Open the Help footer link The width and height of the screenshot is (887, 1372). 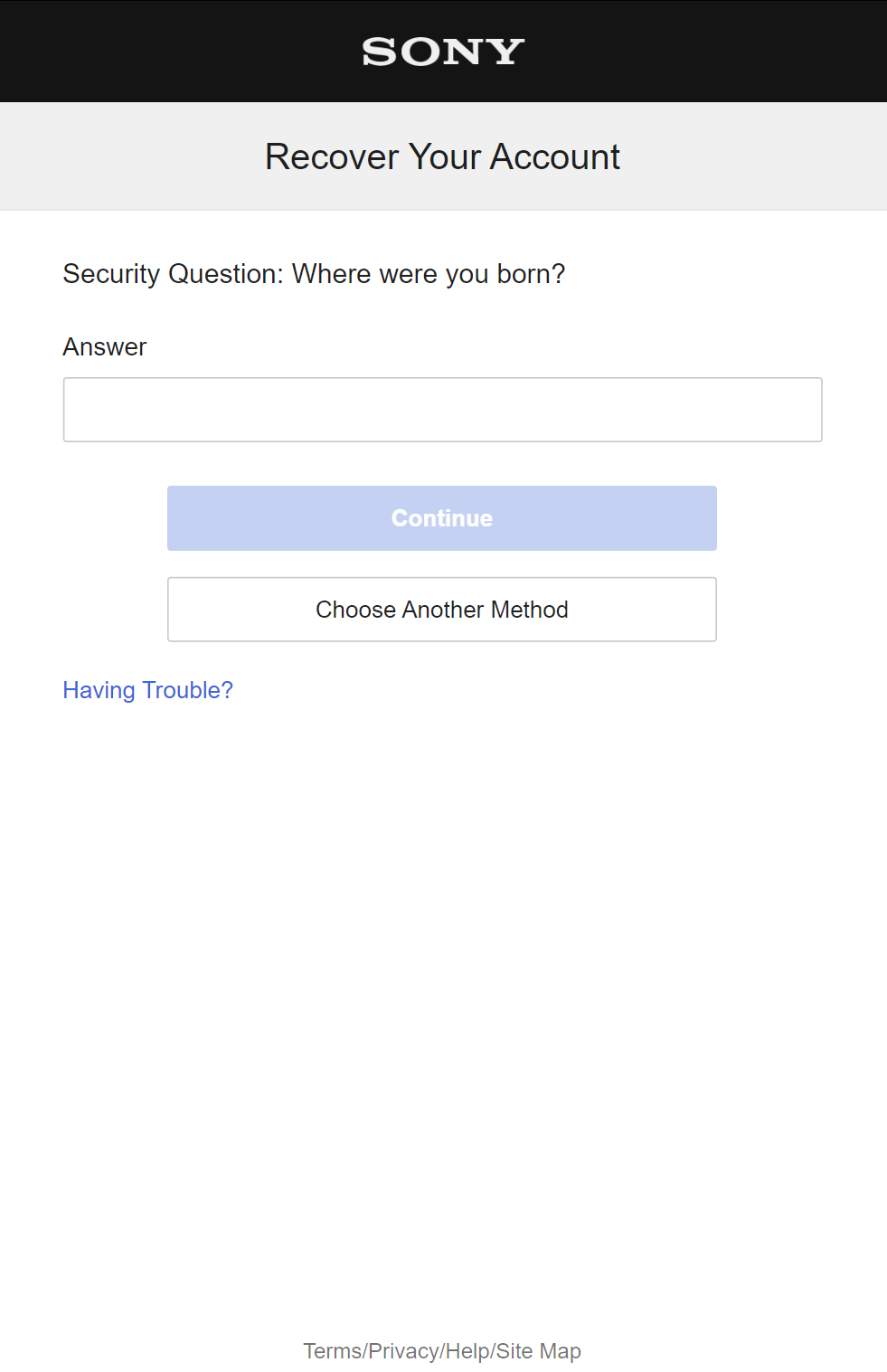coord(467,1351)
